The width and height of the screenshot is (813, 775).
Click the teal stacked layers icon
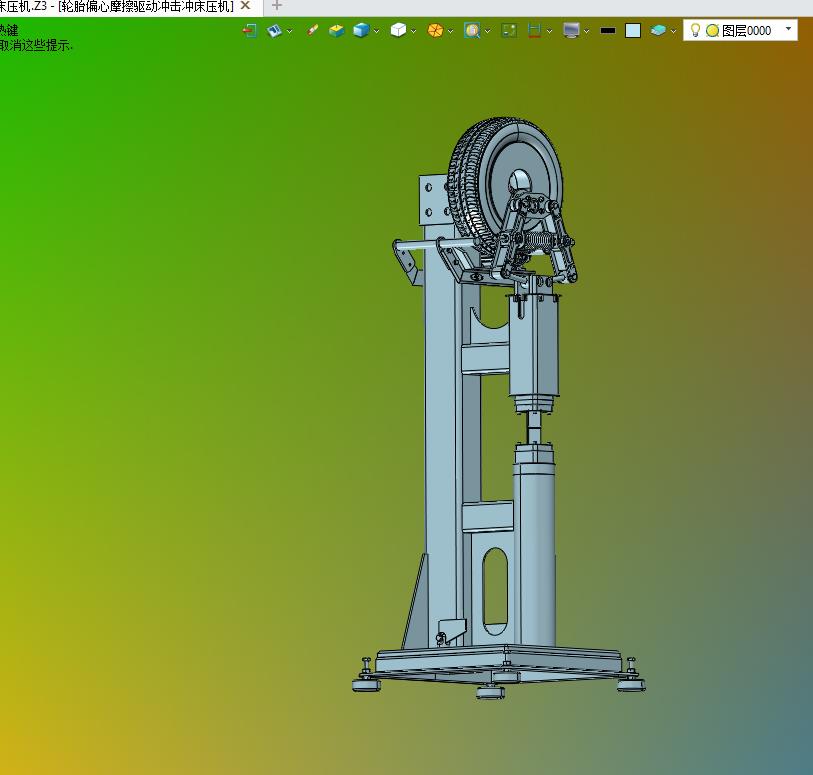pos(658,31)
